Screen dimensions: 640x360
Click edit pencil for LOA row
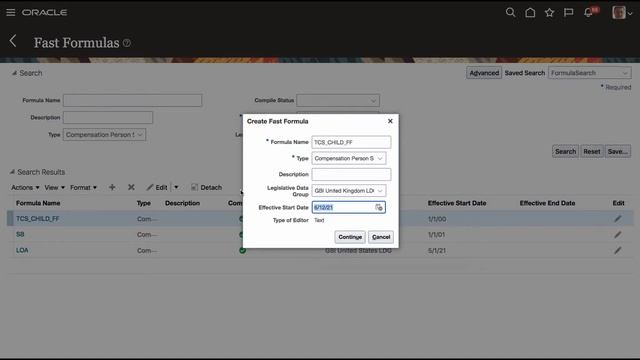point(618,250)
